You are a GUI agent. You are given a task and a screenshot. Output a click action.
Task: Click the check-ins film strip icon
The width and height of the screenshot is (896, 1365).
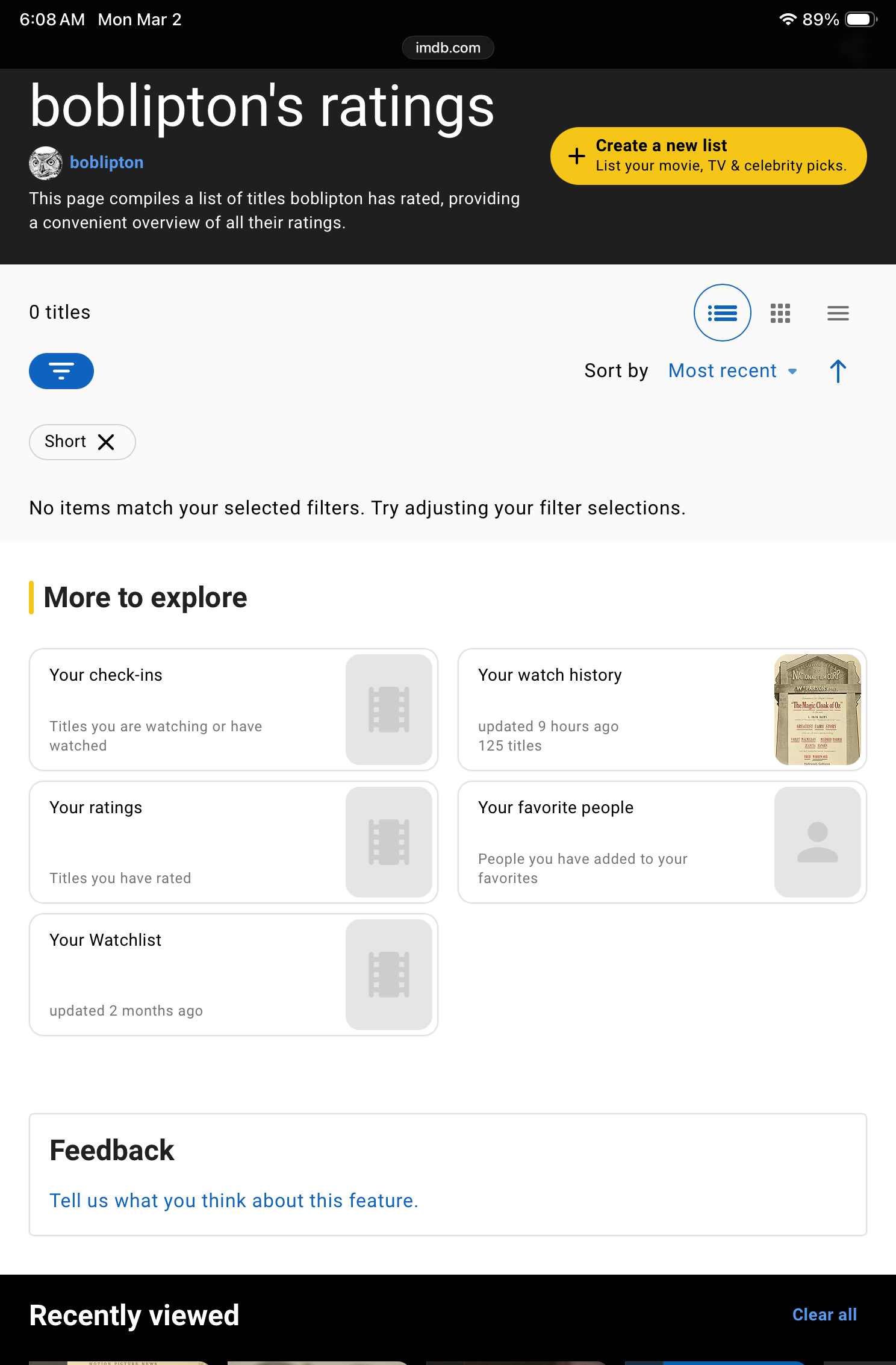point(388,710)
